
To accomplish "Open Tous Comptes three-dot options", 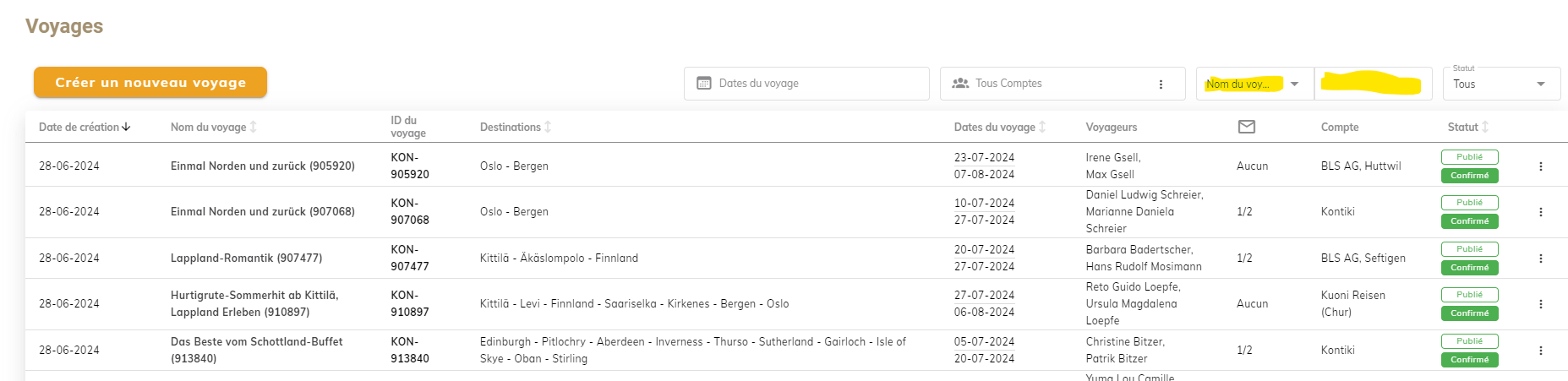I will (x=1161, y=84).
